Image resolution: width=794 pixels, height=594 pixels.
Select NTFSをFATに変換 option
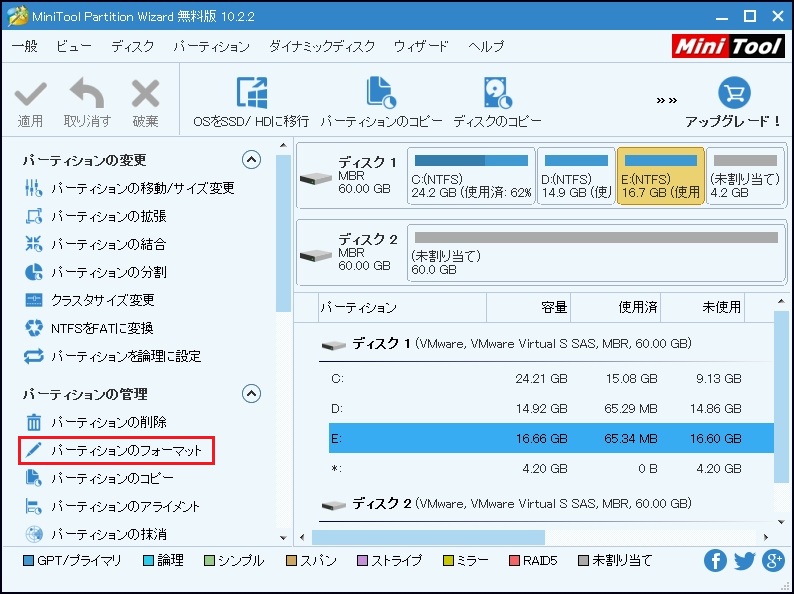(x=89, y=328)
